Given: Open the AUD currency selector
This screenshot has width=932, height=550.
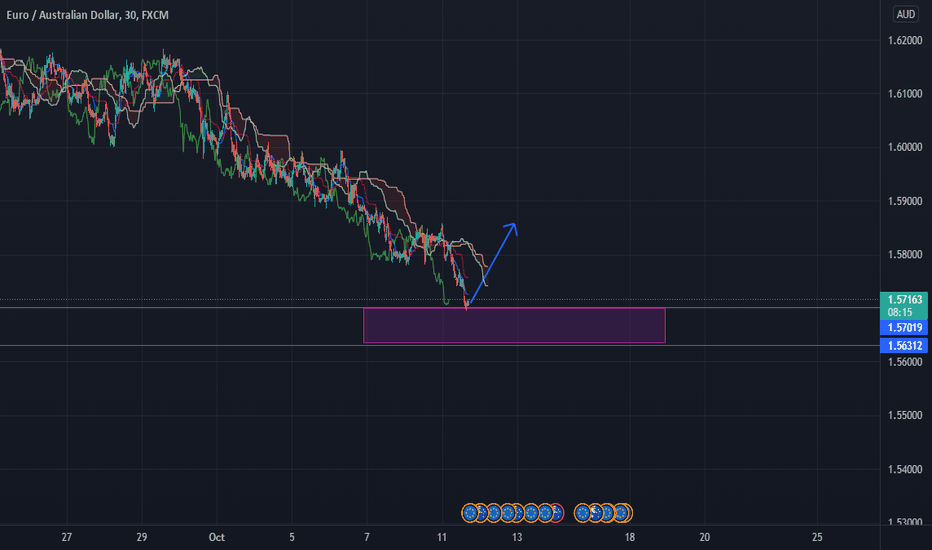Looking at the screenshot, I should 905,14.
